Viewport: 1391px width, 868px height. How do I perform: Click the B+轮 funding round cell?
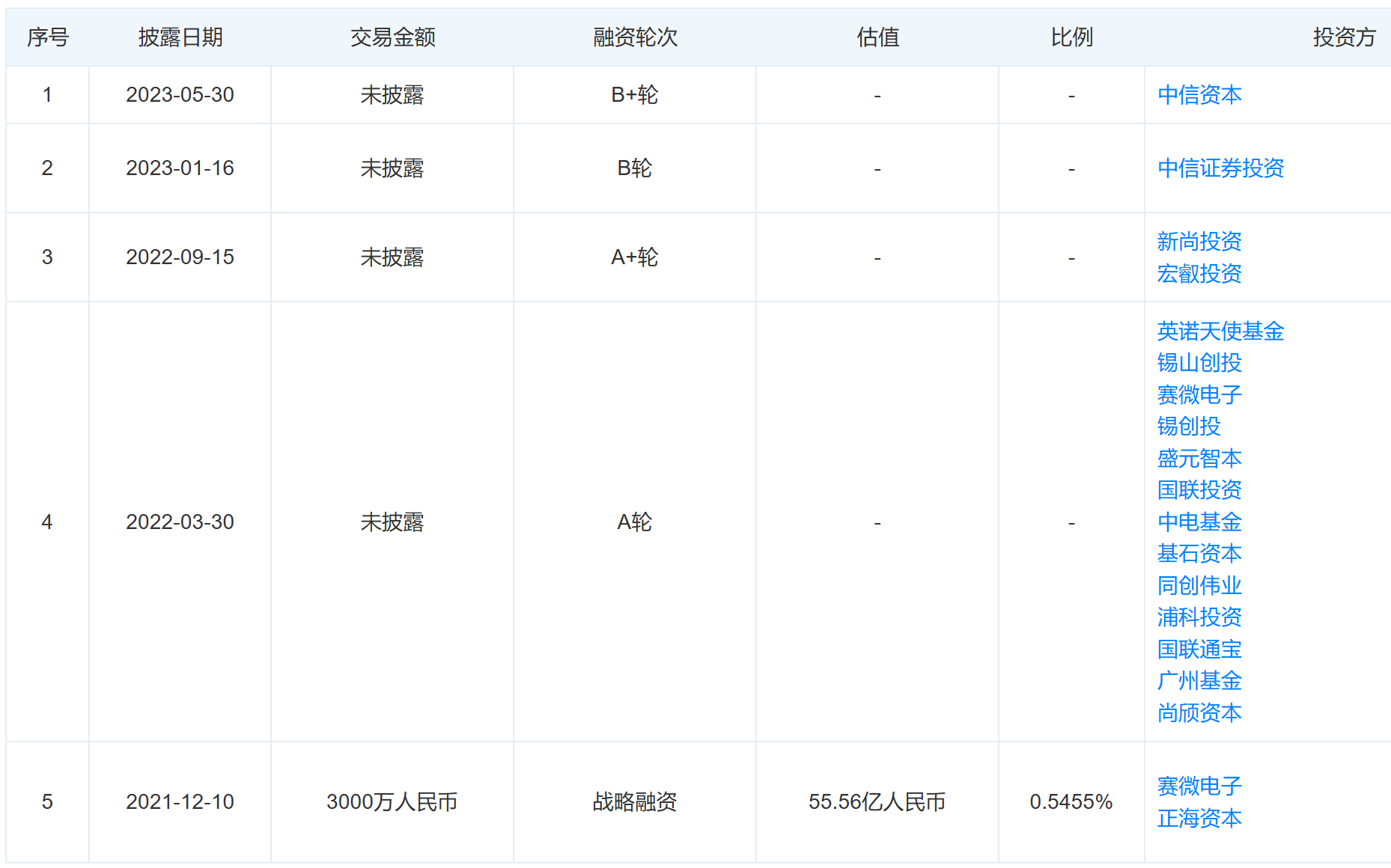[635, 95]
